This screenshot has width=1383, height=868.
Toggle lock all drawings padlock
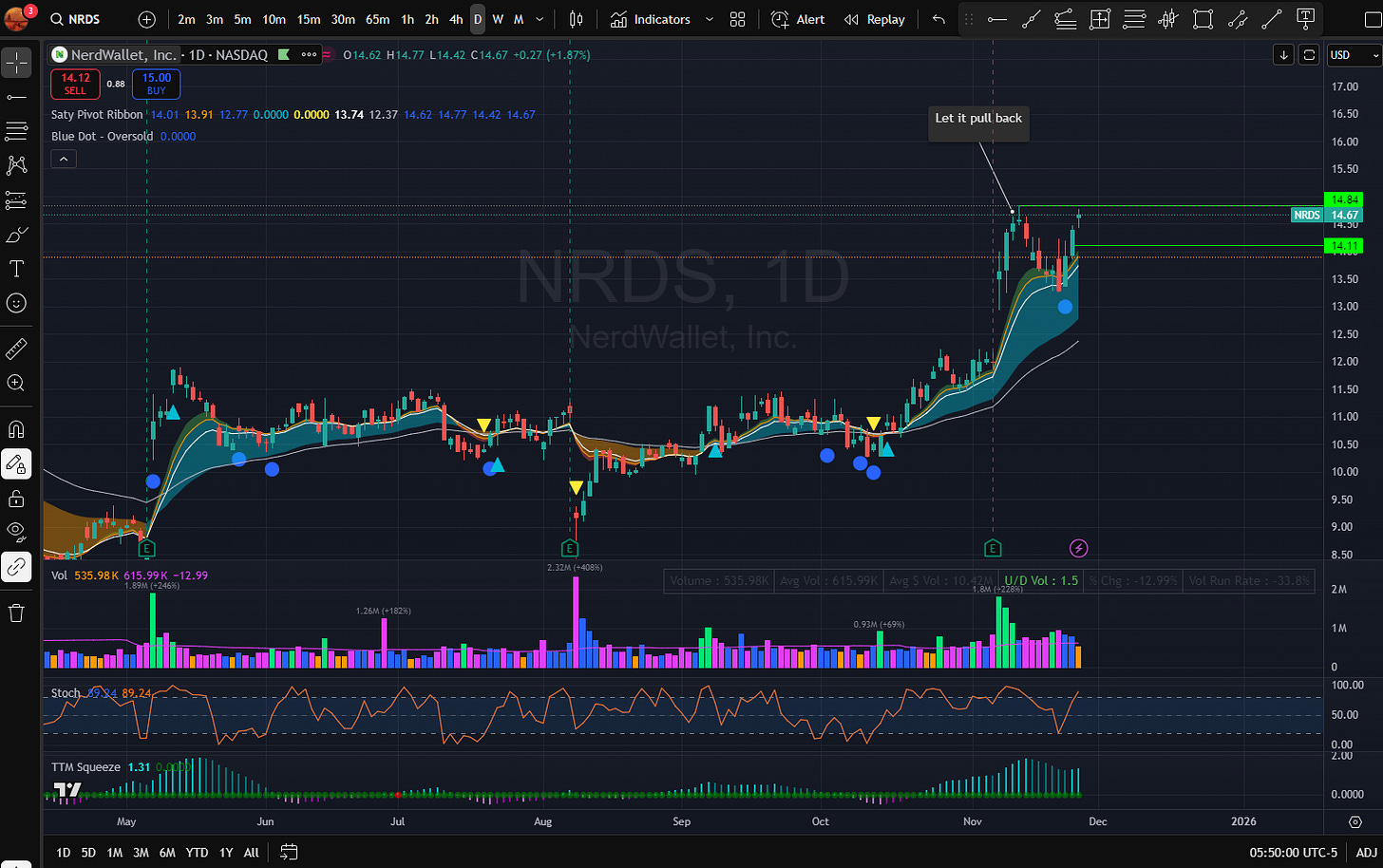(x=16, y=498)
